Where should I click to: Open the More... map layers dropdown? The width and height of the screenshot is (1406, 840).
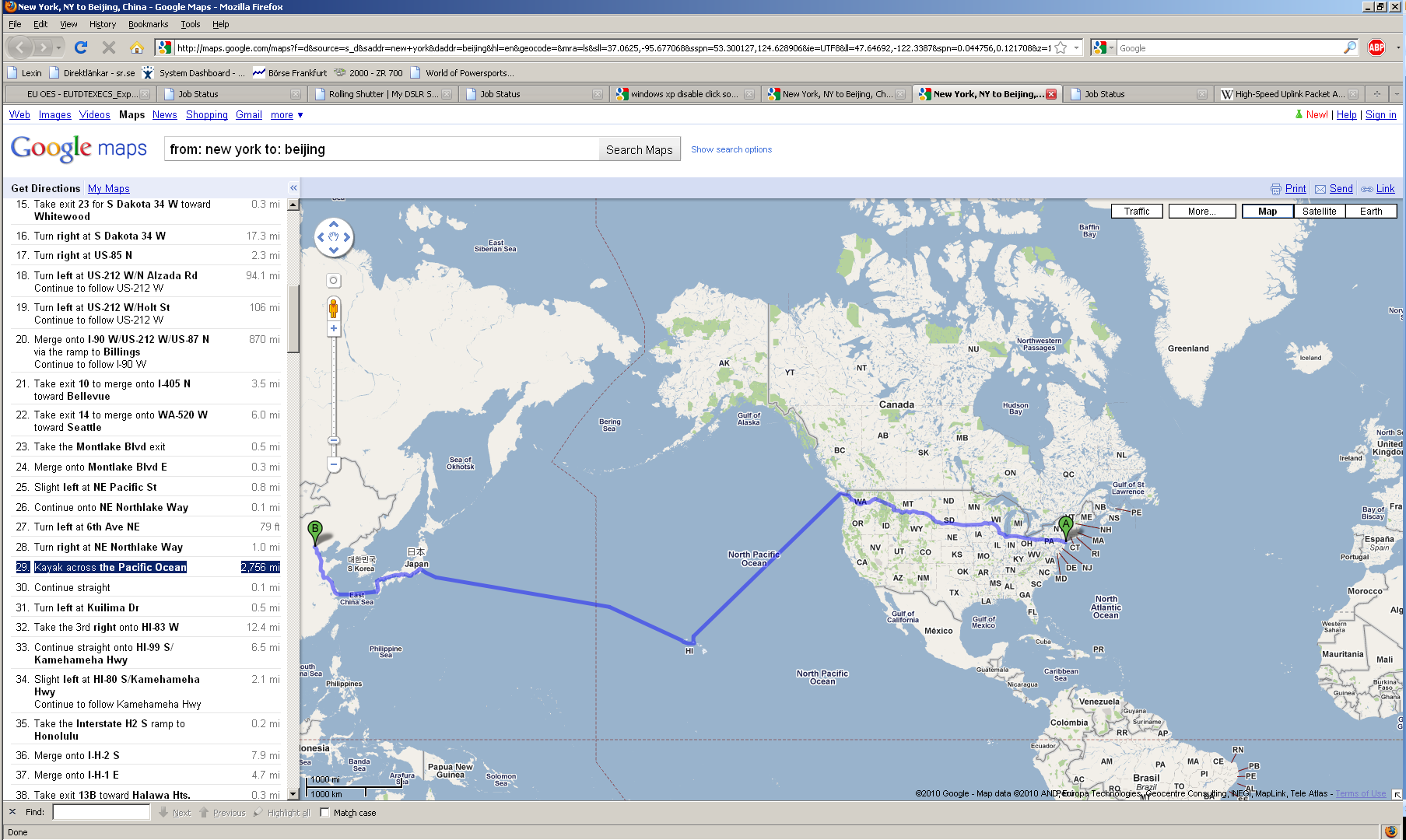[x=1202, y=212]
